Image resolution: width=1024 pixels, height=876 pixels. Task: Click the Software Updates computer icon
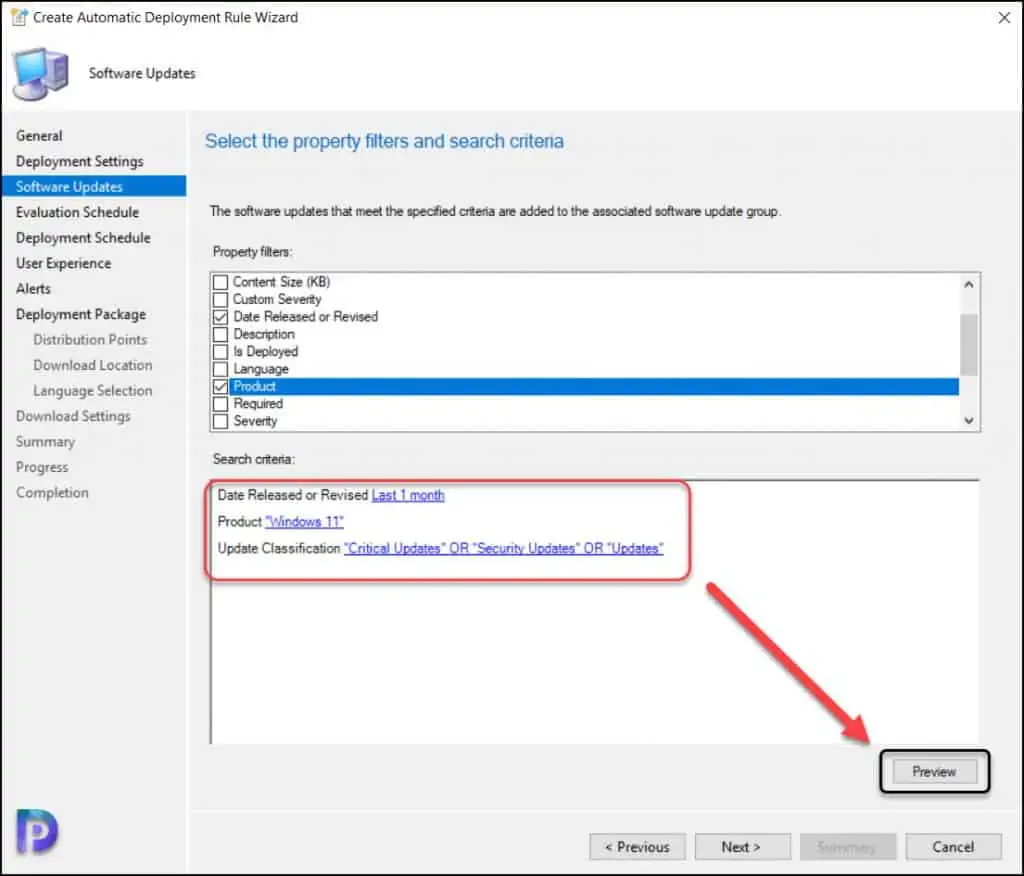click(40, 74)
